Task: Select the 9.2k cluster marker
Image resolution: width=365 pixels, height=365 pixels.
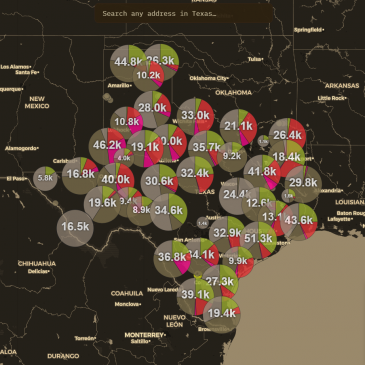Action: 232,157
